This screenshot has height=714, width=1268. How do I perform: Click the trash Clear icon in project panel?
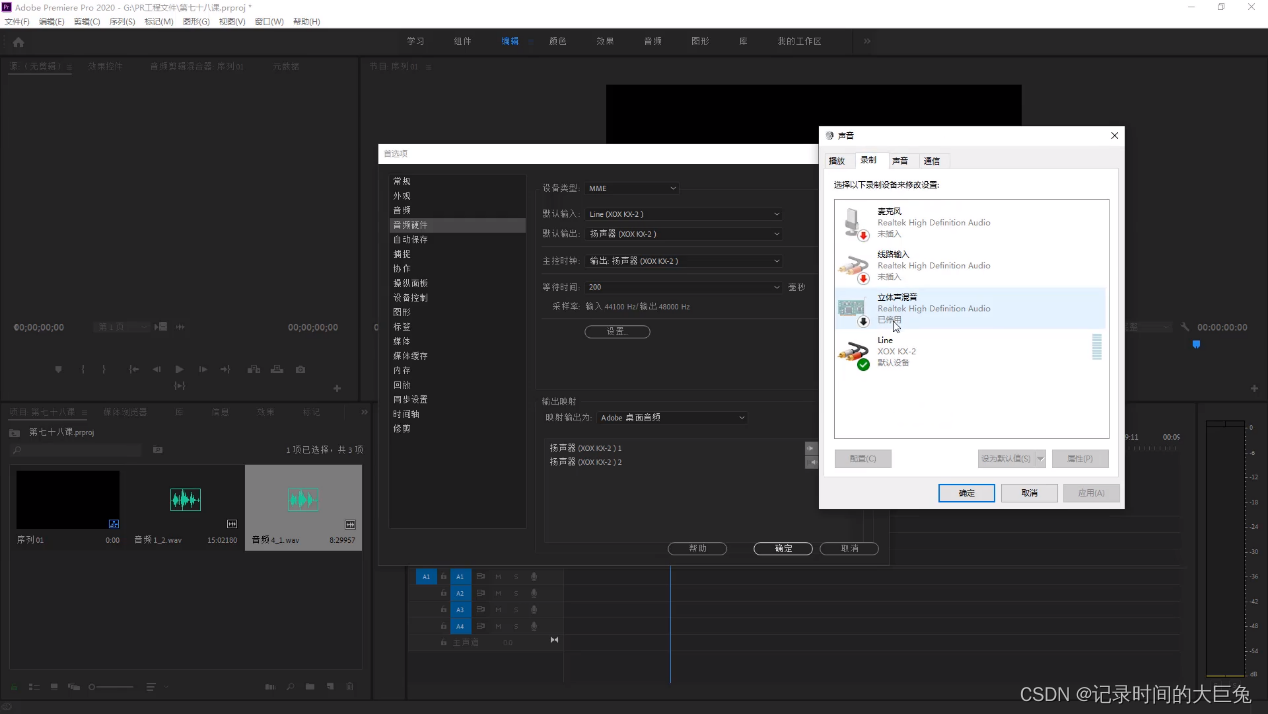tap(349, 687)
